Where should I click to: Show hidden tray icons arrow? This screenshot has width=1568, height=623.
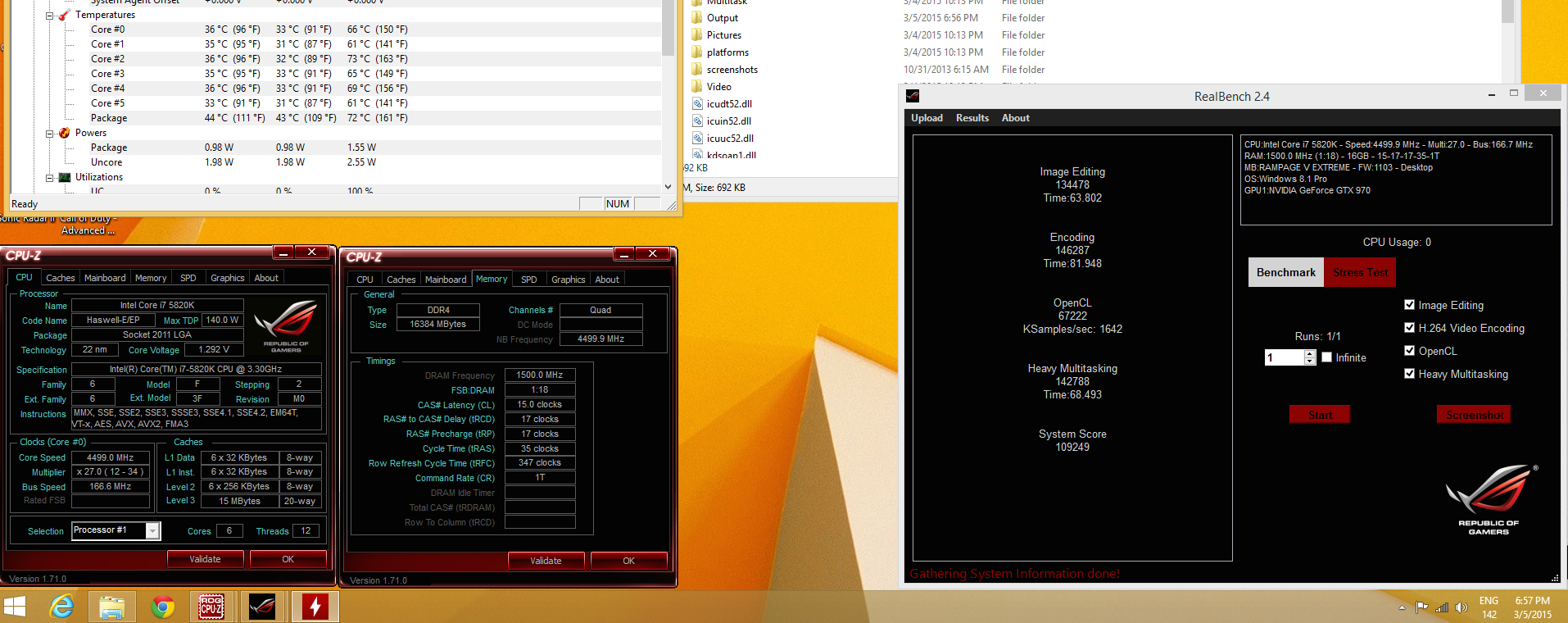point(1402,607)
